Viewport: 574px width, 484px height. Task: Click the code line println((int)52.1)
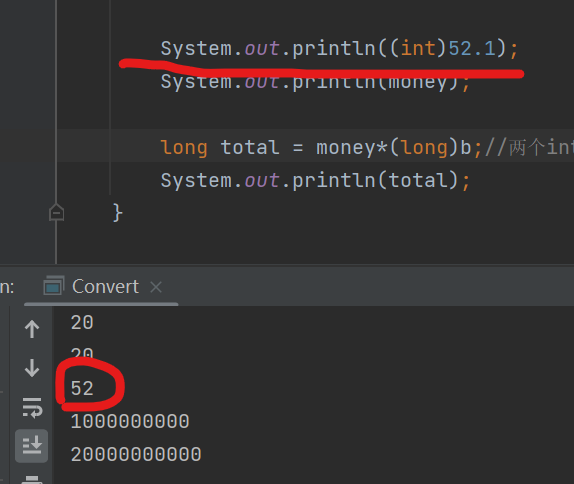click(x=339, y=49)
